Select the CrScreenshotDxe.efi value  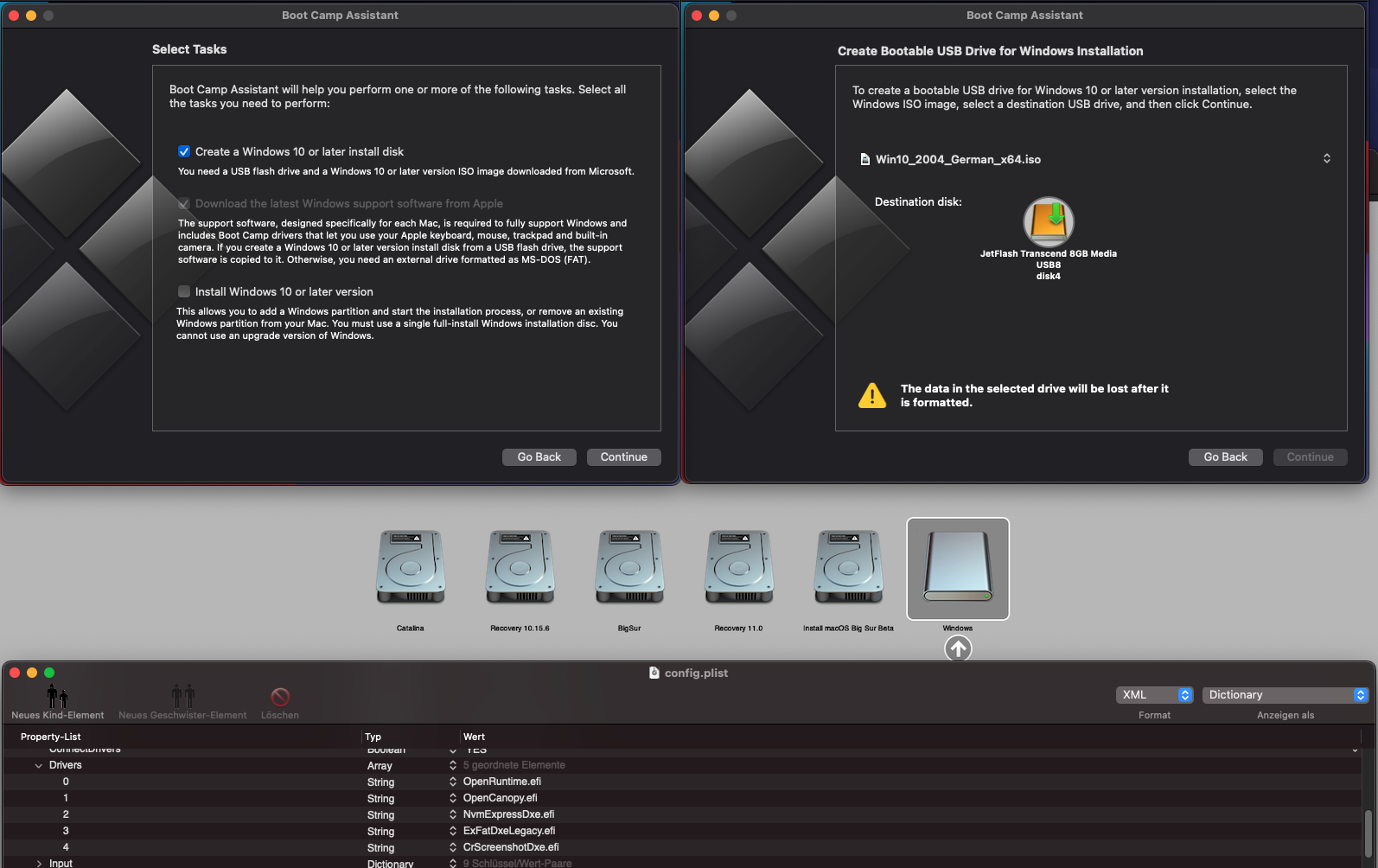[x=511, y=847]
